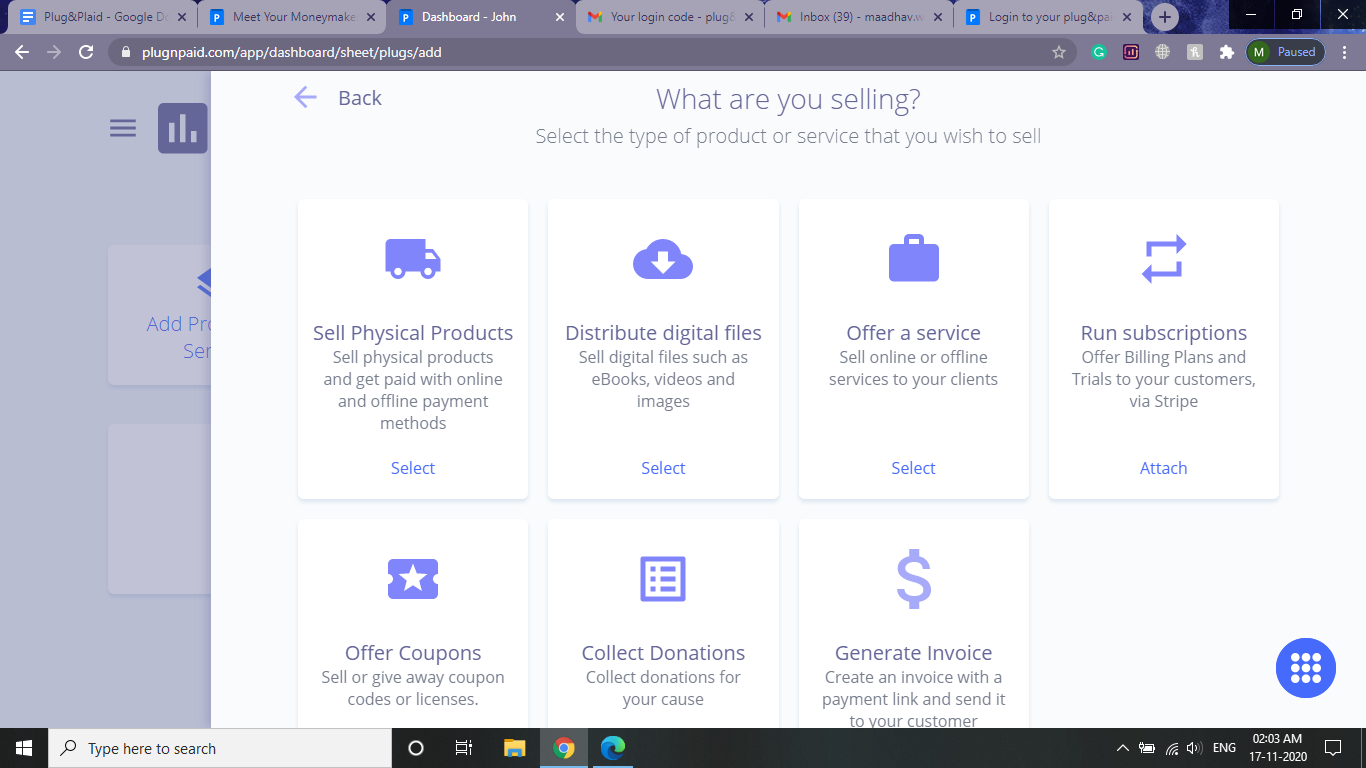Click Select under Sell Physical Products
This screenshot has height=768, width=1366.
tap(413, 468)
